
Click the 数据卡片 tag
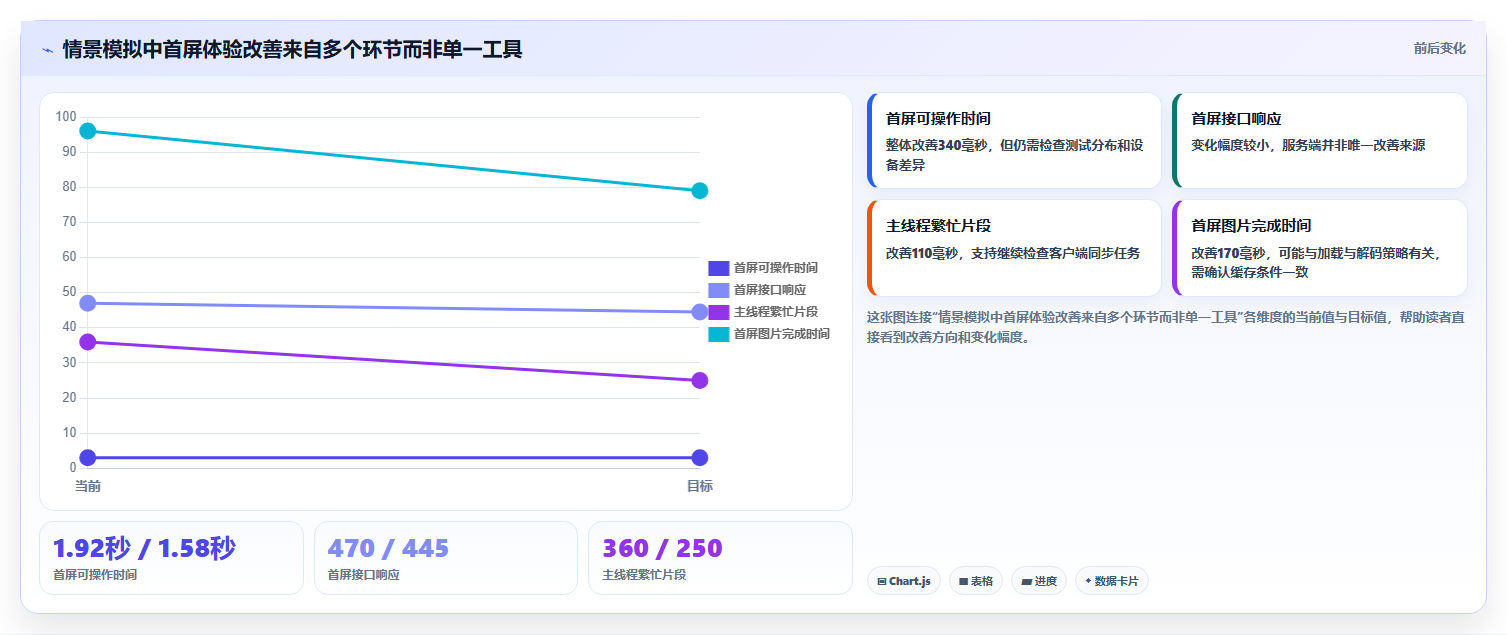[x=1112, y=581]
